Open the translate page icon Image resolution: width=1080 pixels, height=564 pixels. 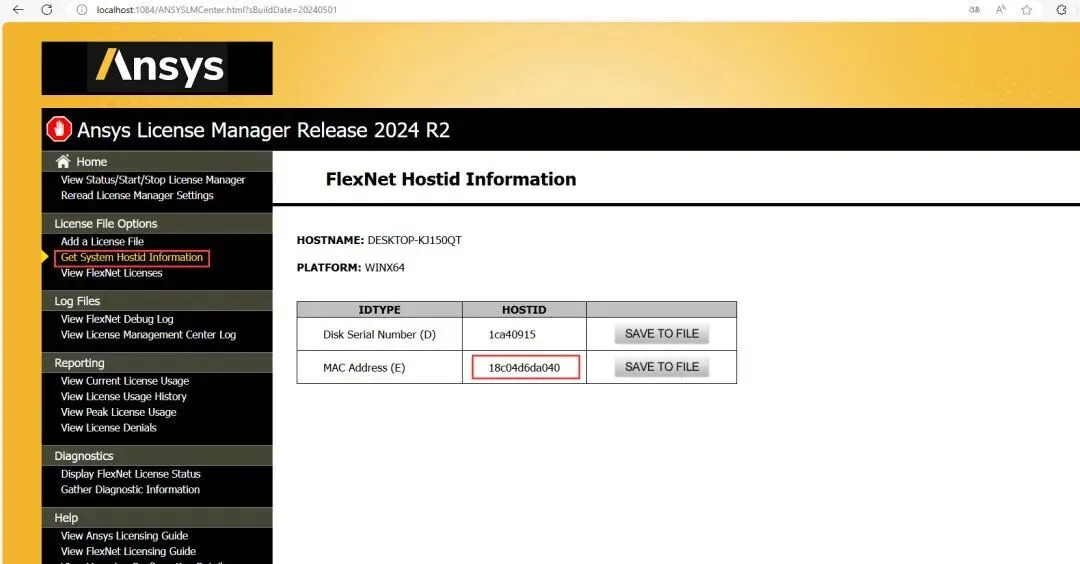(x=974, y=10)
